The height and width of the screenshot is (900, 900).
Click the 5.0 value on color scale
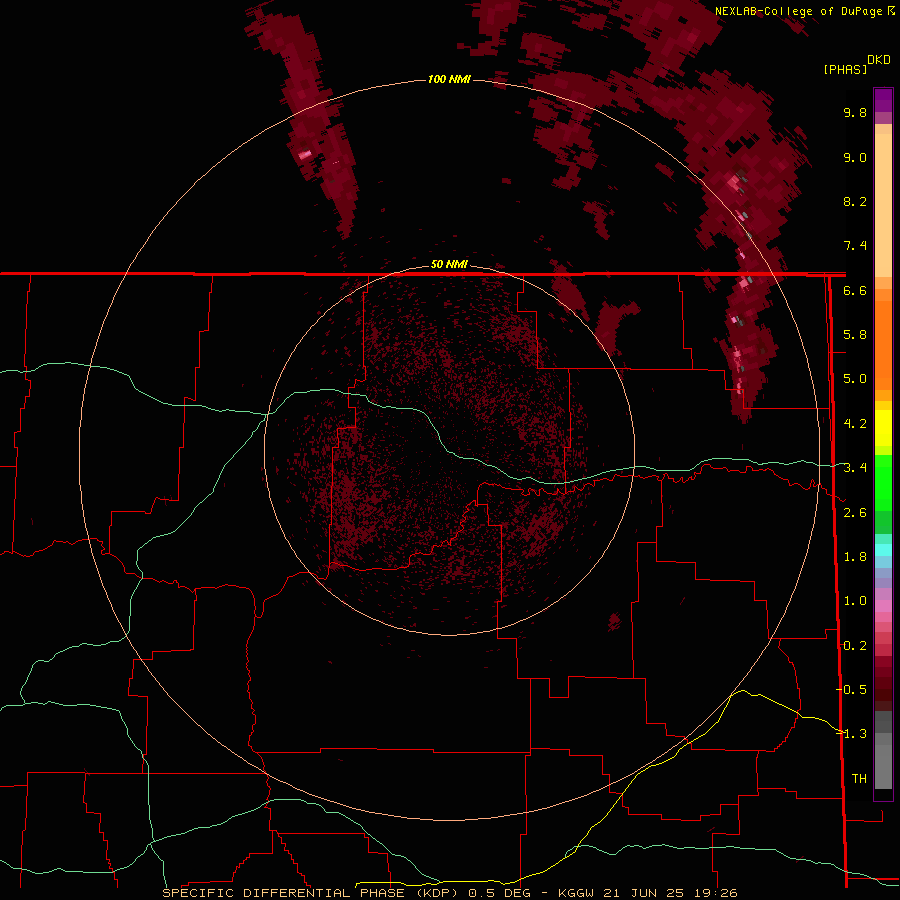855,379
